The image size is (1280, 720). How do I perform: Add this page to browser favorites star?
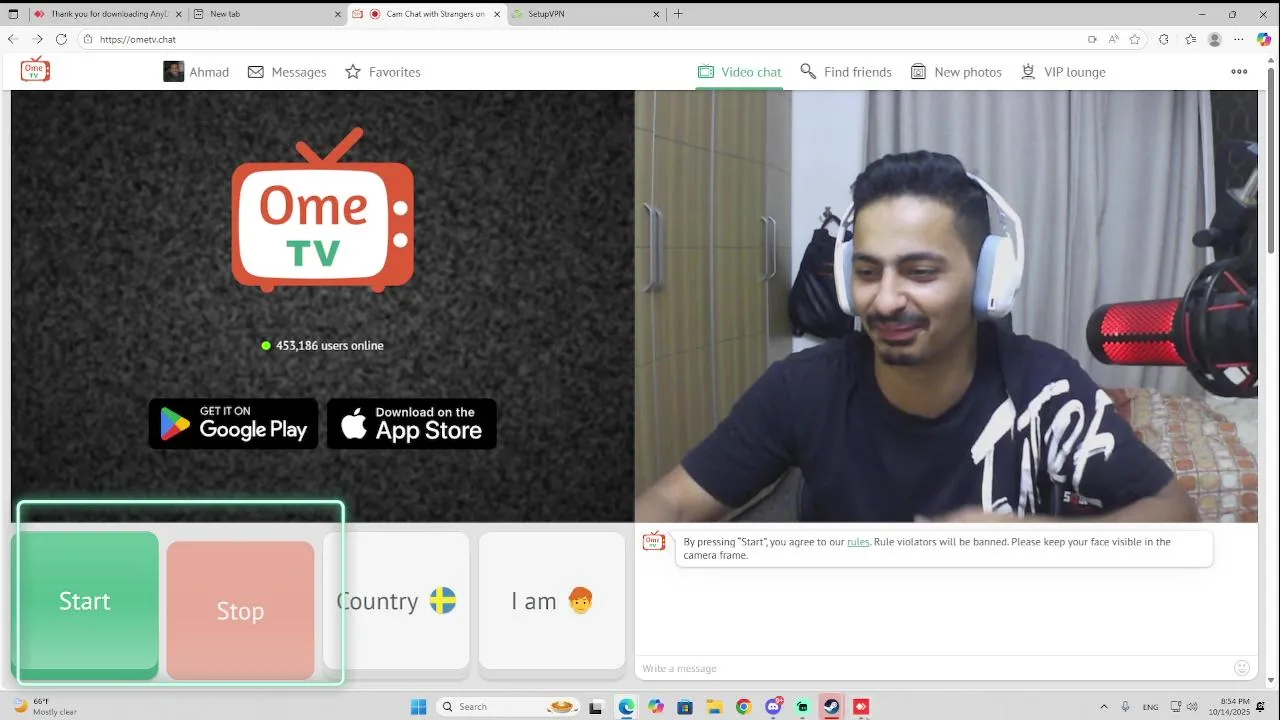click(x=1135, y=39)
